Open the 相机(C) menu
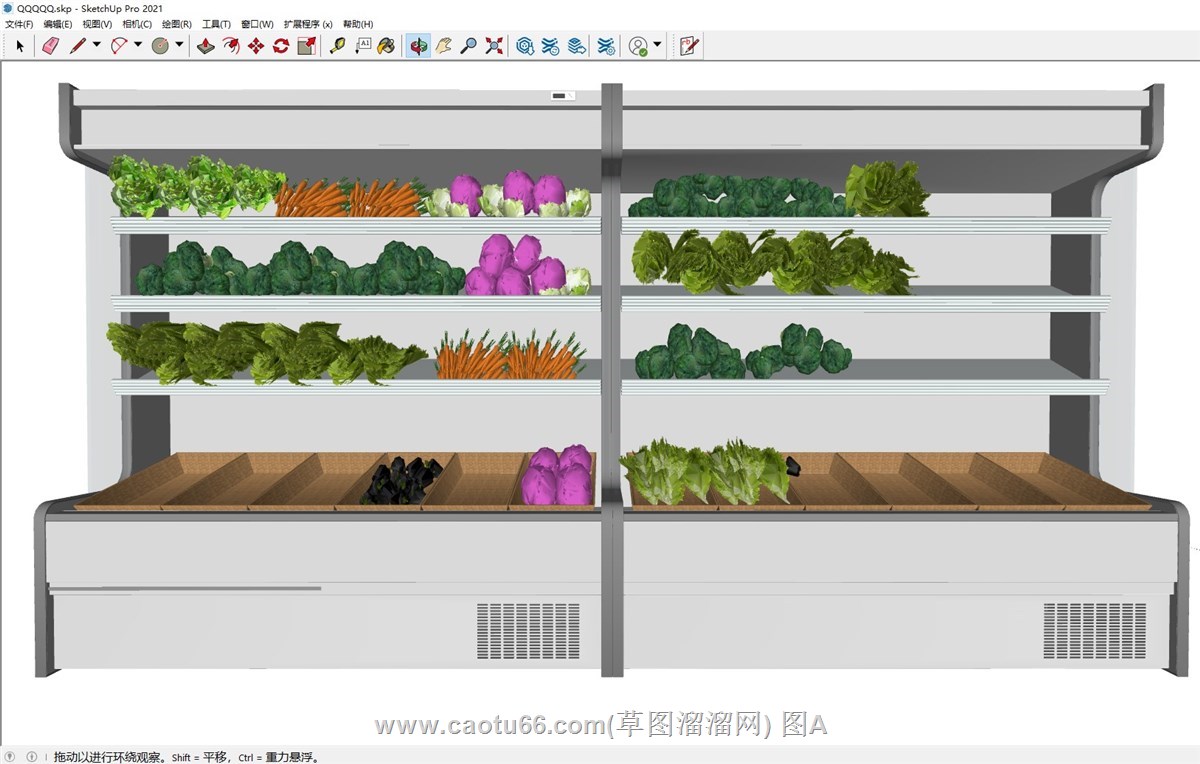 pyautogui.click(x=137, y=24)
